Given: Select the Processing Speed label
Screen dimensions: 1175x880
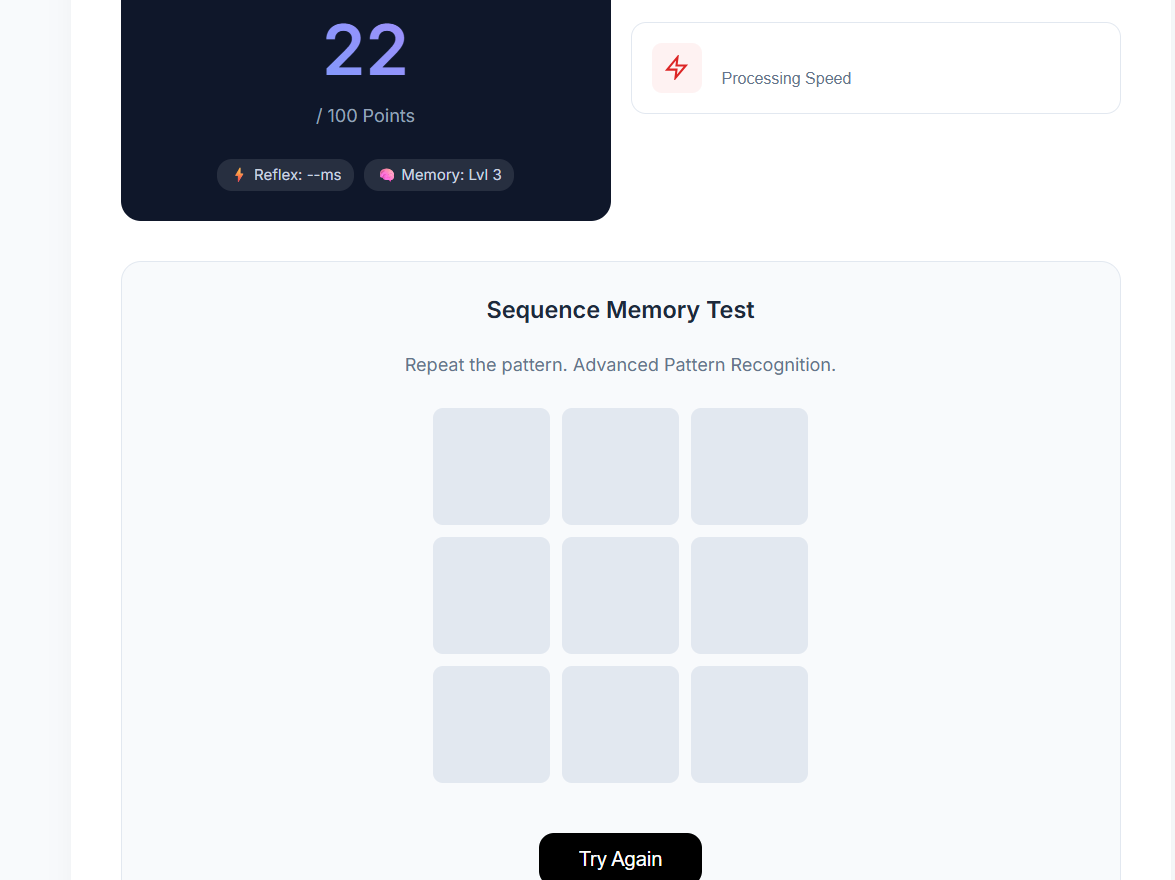Looking at the screenshot, I should pos(786,78).
